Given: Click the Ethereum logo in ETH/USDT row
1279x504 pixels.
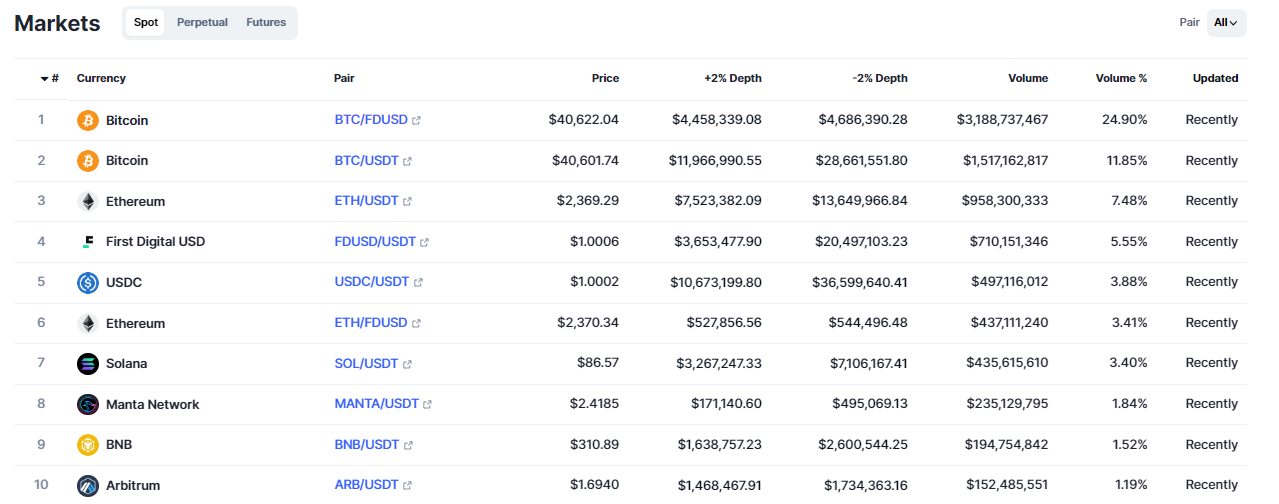Looking at the screenshot, I should click(88, 201).
